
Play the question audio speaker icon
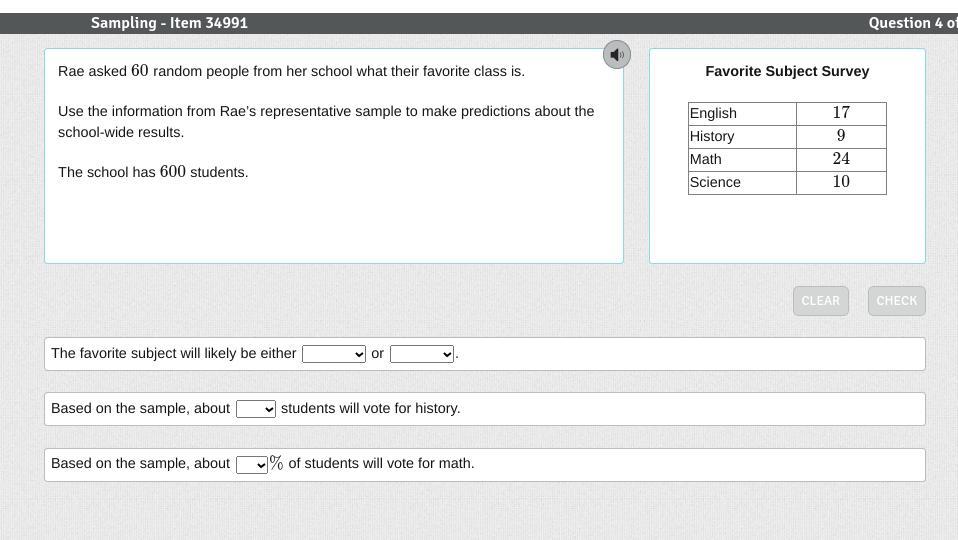pos(617,55)
